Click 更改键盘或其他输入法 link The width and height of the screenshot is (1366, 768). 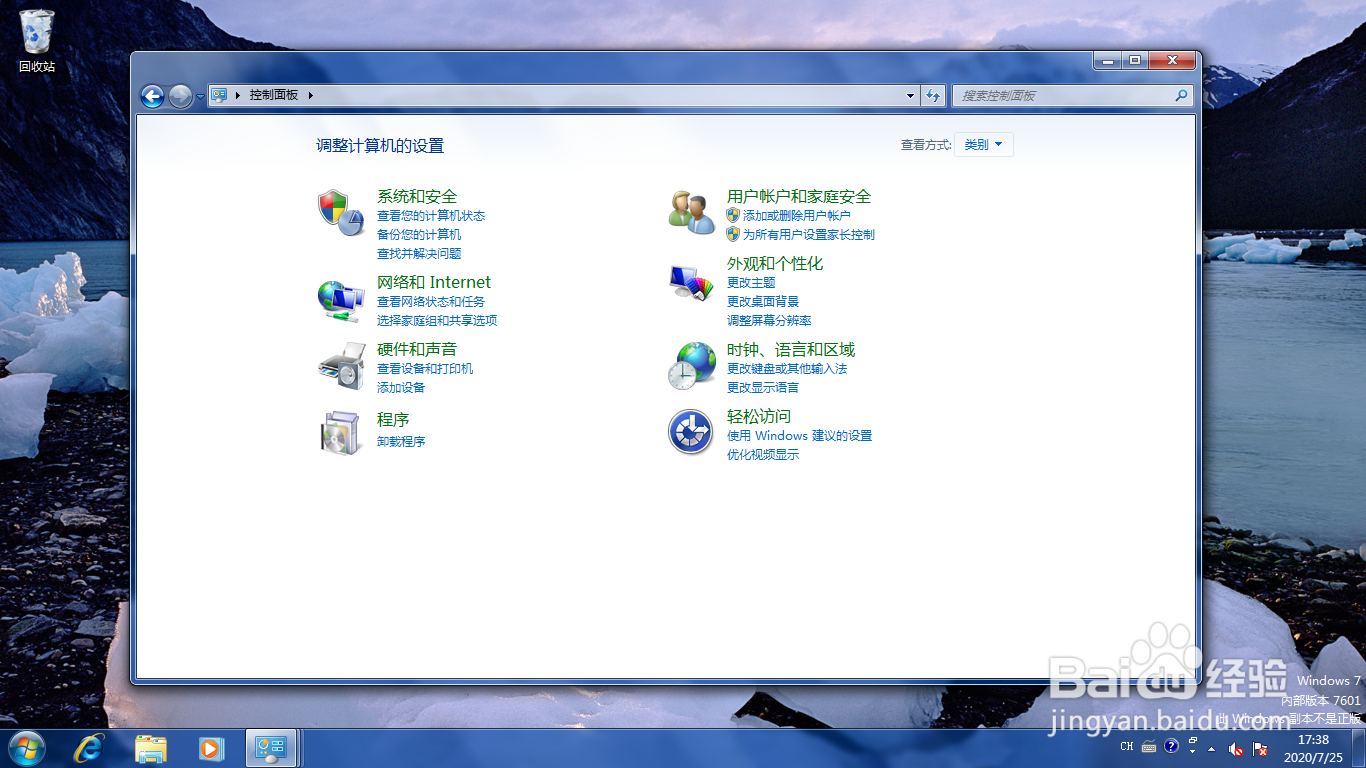tap(787, 369)
